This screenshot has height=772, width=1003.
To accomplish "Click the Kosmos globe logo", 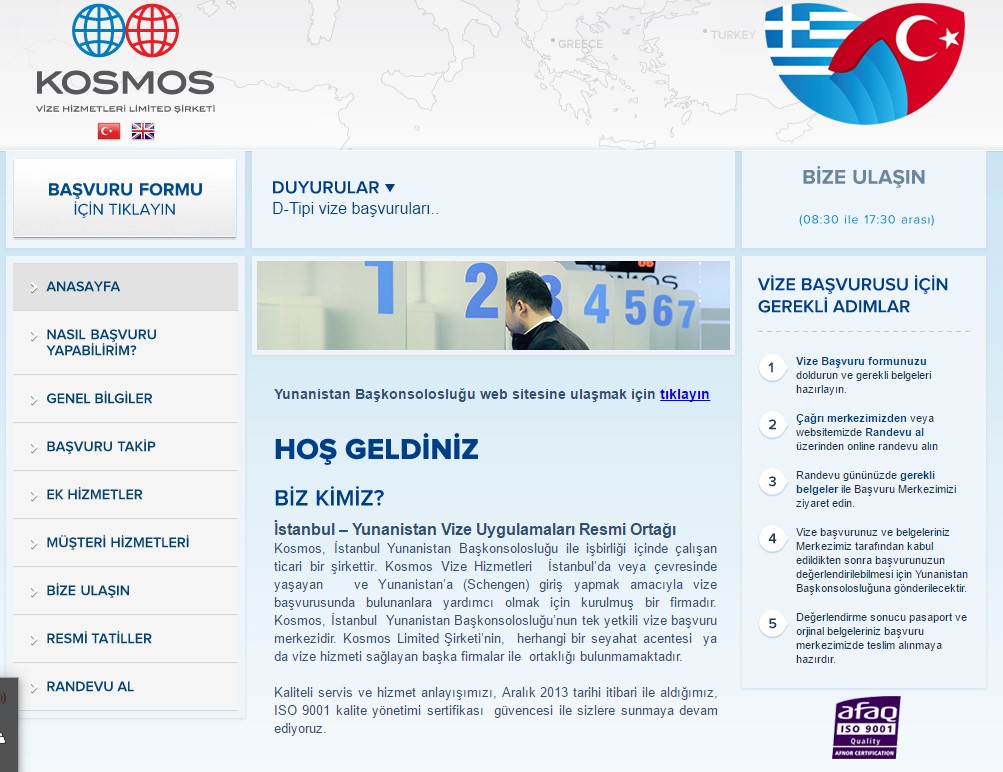I will [125, 31].
